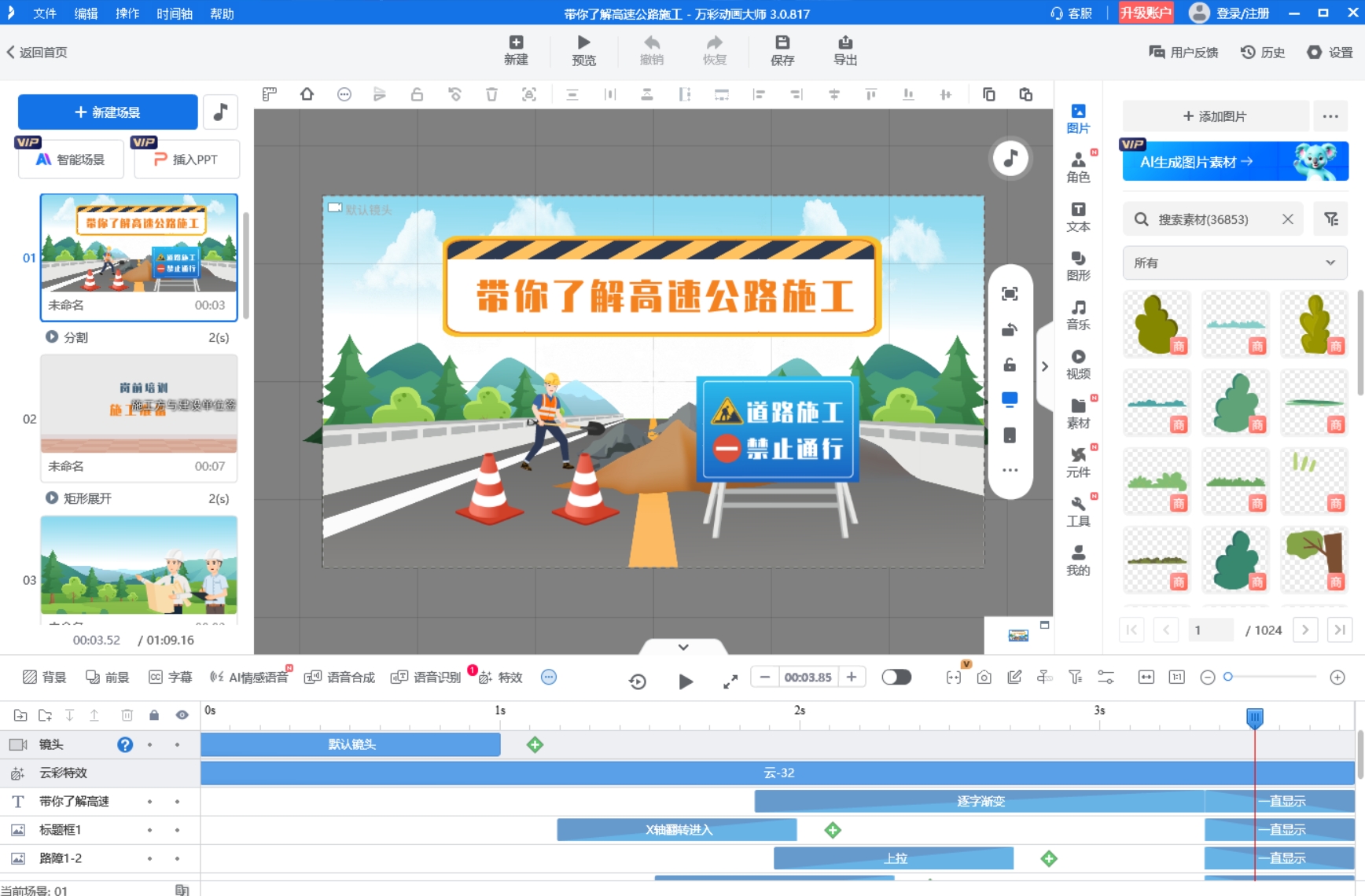The height and width of the screenshot is (896, 1365).
Task: Toggle the timeline lock all layers icon
Action: coord(154,715)
